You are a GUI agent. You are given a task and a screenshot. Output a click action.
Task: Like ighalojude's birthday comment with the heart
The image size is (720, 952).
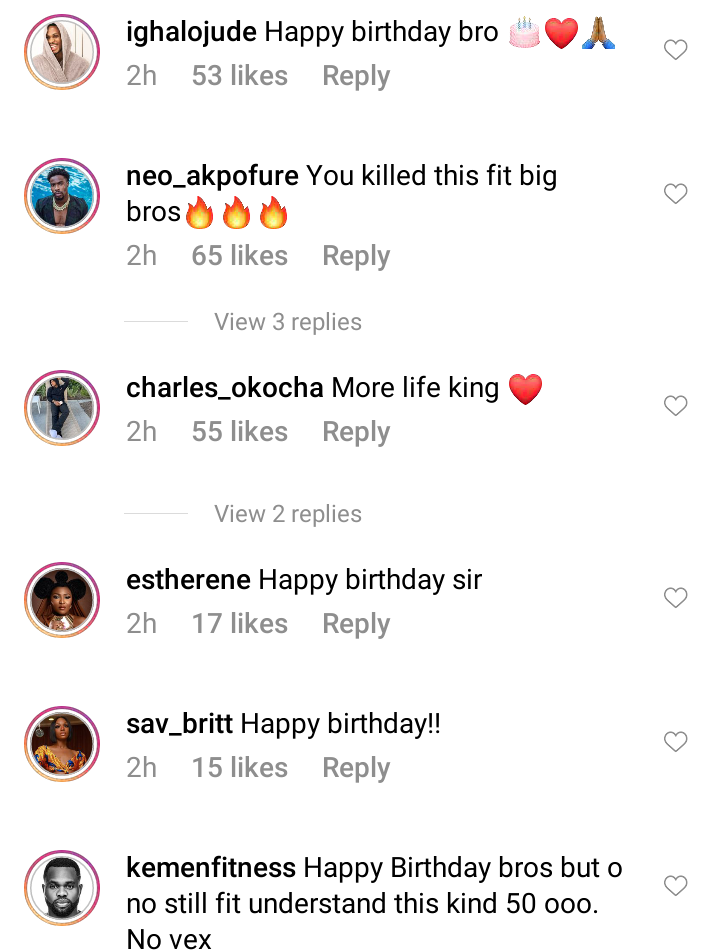(676, 50)
